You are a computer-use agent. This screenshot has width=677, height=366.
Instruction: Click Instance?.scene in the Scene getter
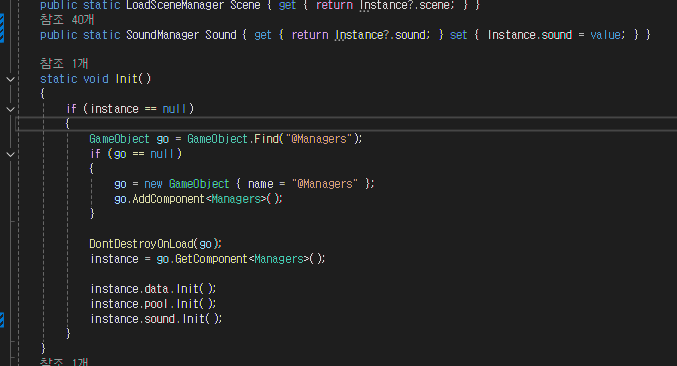click(405, 5)
